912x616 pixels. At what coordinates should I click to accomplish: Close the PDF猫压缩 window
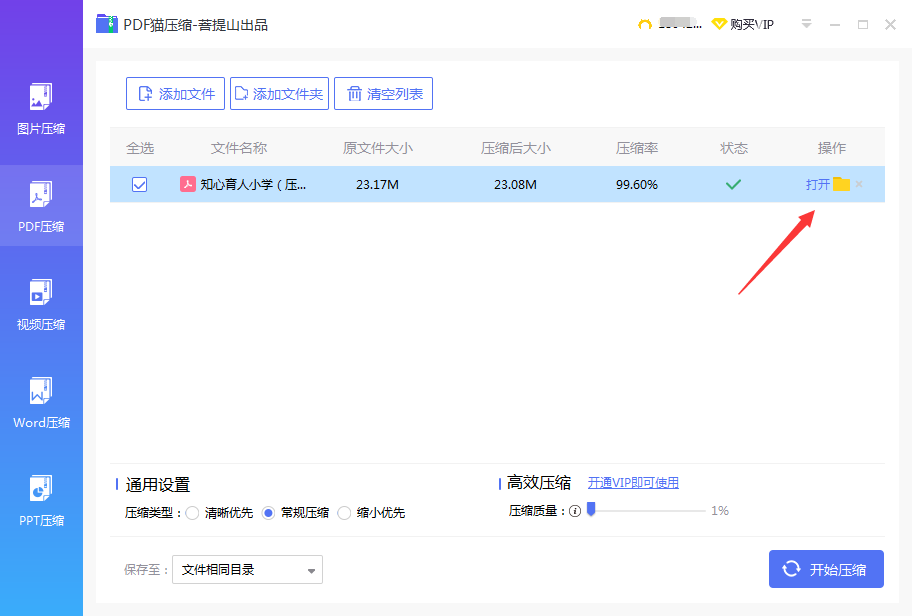tap(890, 24)
